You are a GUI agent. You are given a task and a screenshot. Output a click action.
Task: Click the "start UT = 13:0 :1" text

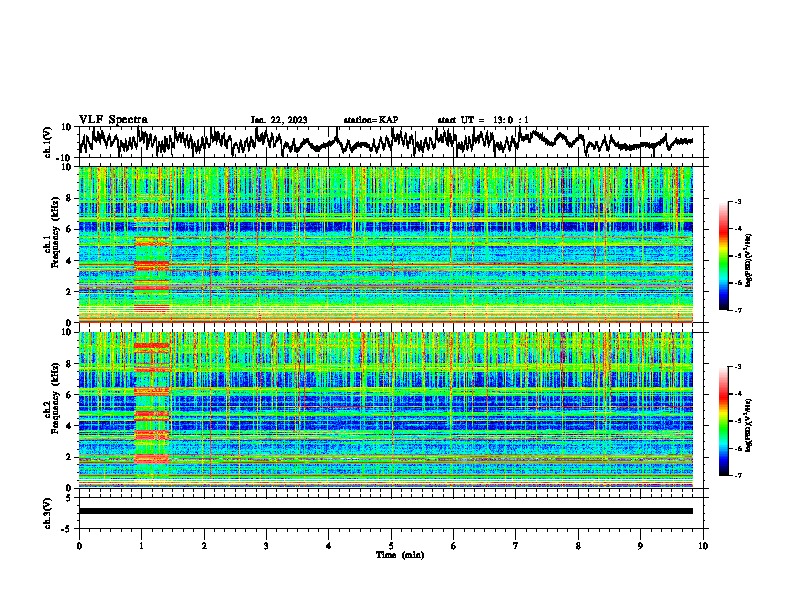point(483,120)
